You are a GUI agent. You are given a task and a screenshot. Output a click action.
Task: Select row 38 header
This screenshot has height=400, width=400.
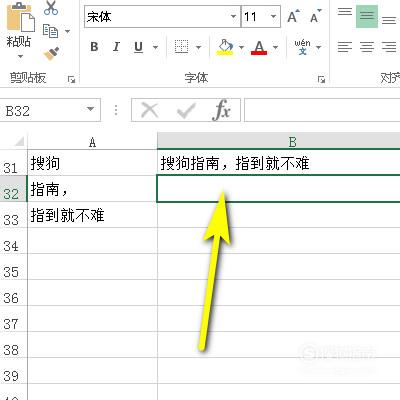13,345
